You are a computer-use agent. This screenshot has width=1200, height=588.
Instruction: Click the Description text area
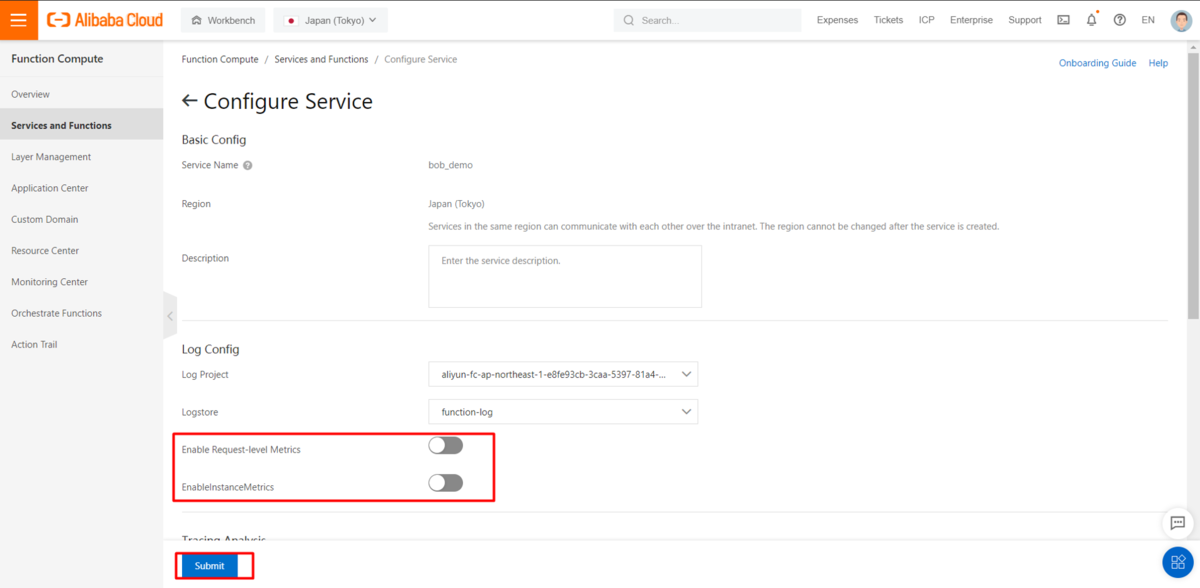pos(565,276)
